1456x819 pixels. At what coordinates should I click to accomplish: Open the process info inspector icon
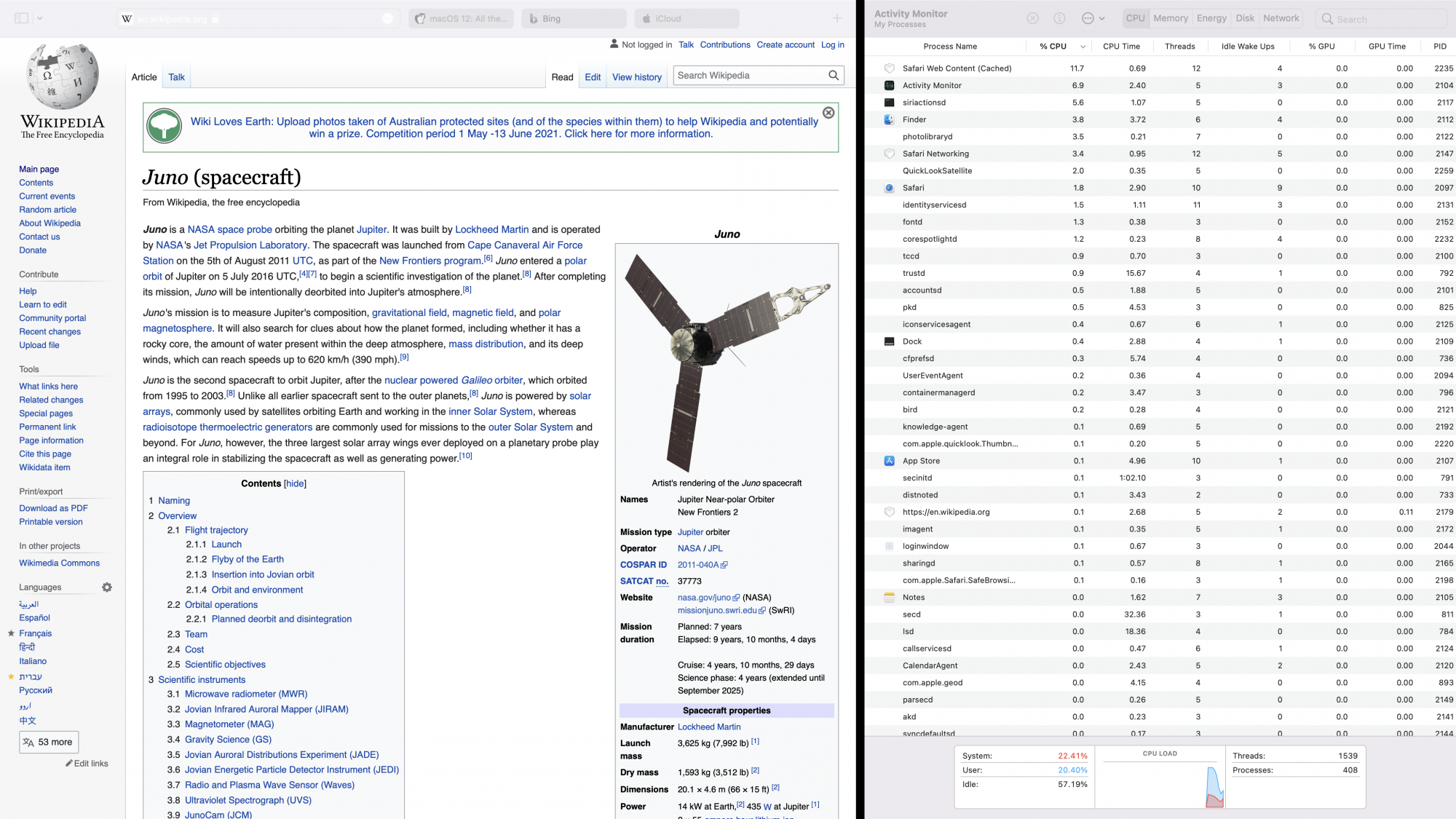pos(1059,18)
